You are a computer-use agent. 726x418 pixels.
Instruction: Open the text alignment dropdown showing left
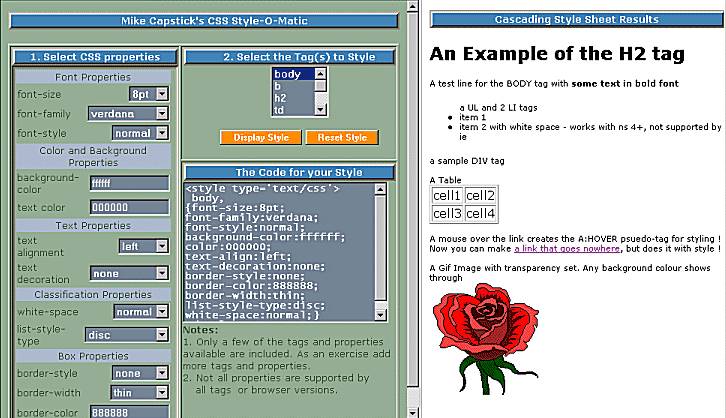(144, 246)
